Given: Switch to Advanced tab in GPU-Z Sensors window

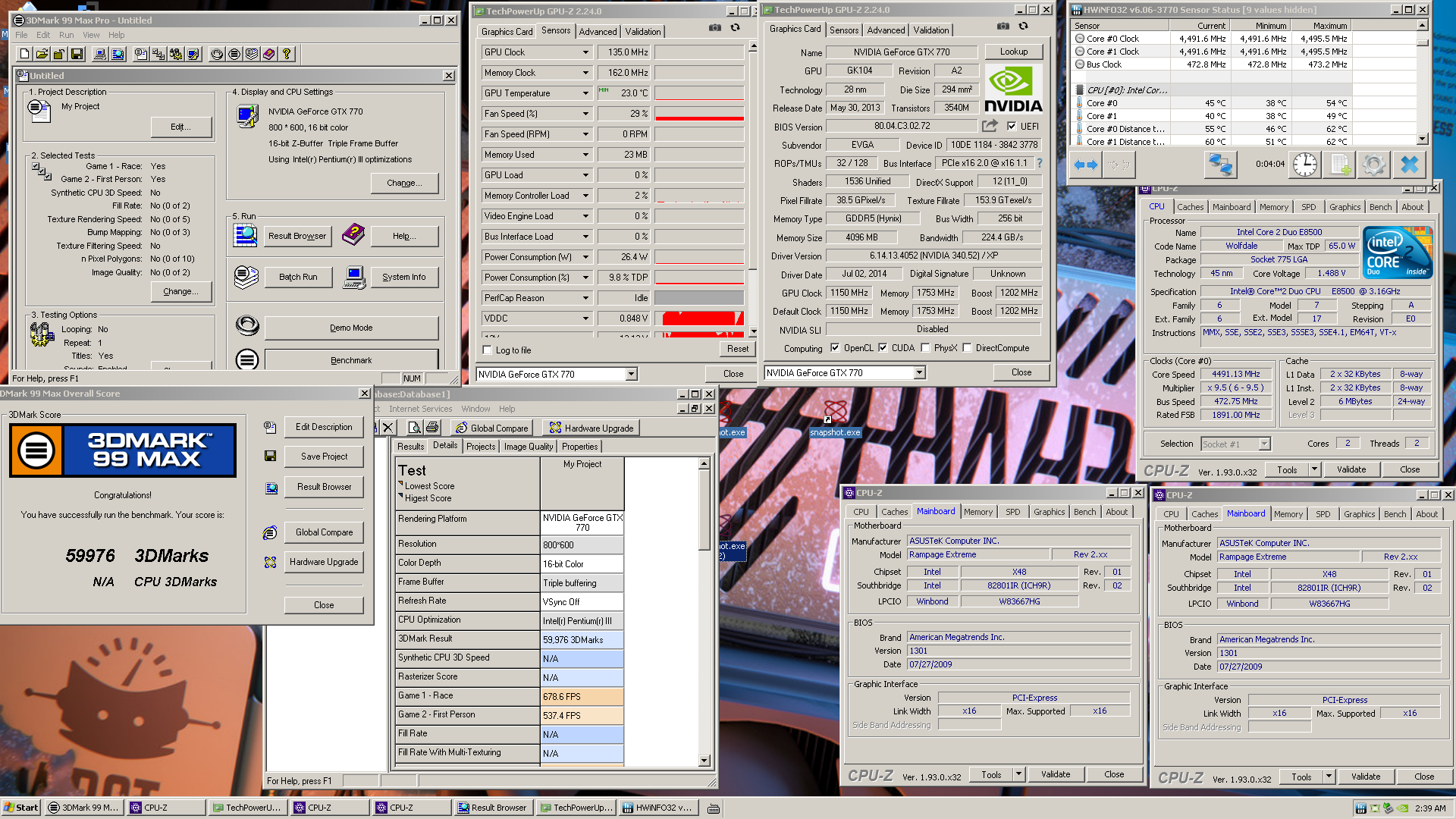Looking at the screenshot, I should click(x=598, y=32).
